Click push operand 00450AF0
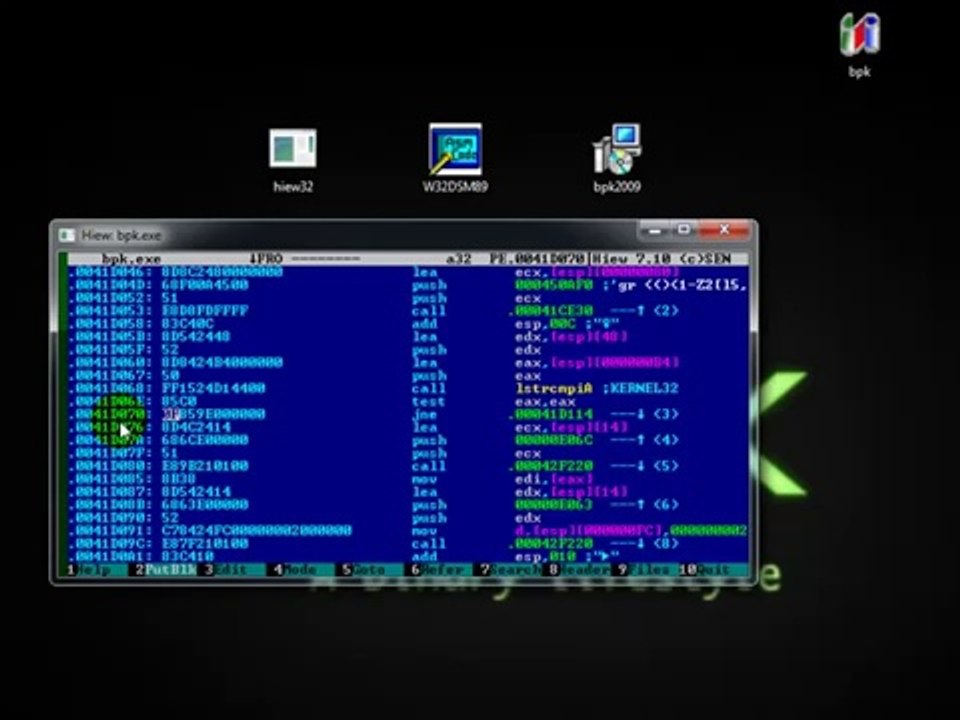 tap(554, 285)
